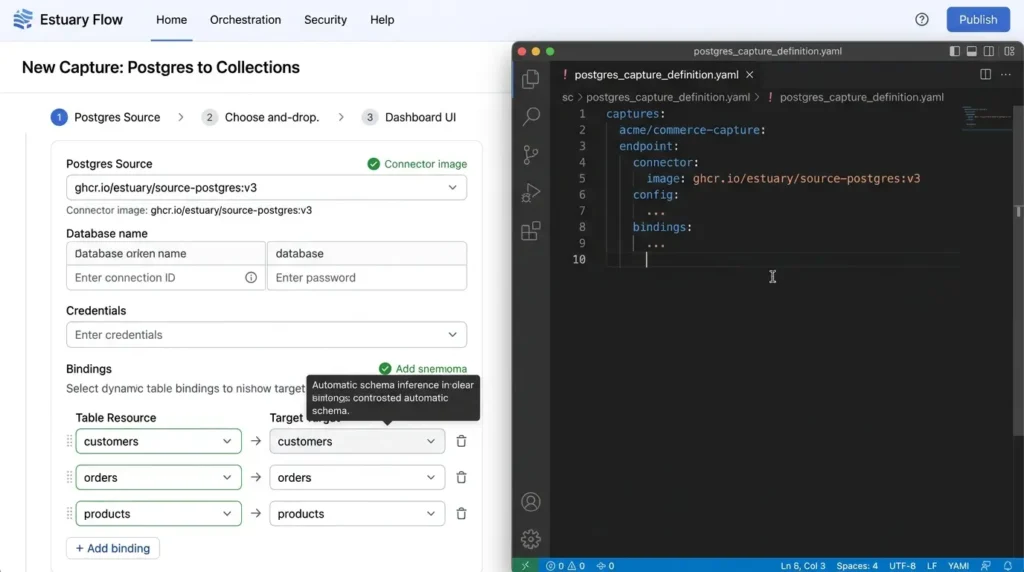The height and width of the screenshot is (572, 1024).
Task: Click the Enter password field
Action: (x=367, y=278)
